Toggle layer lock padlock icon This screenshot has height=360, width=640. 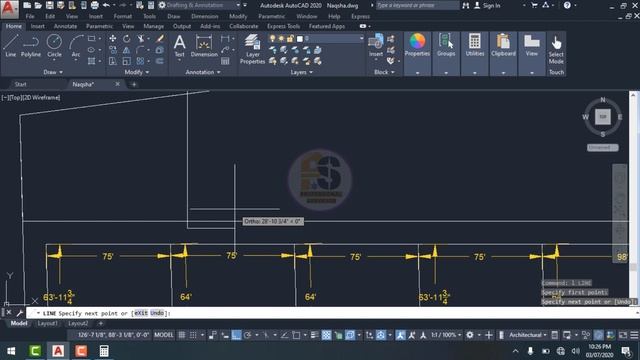tap(290, 38)
